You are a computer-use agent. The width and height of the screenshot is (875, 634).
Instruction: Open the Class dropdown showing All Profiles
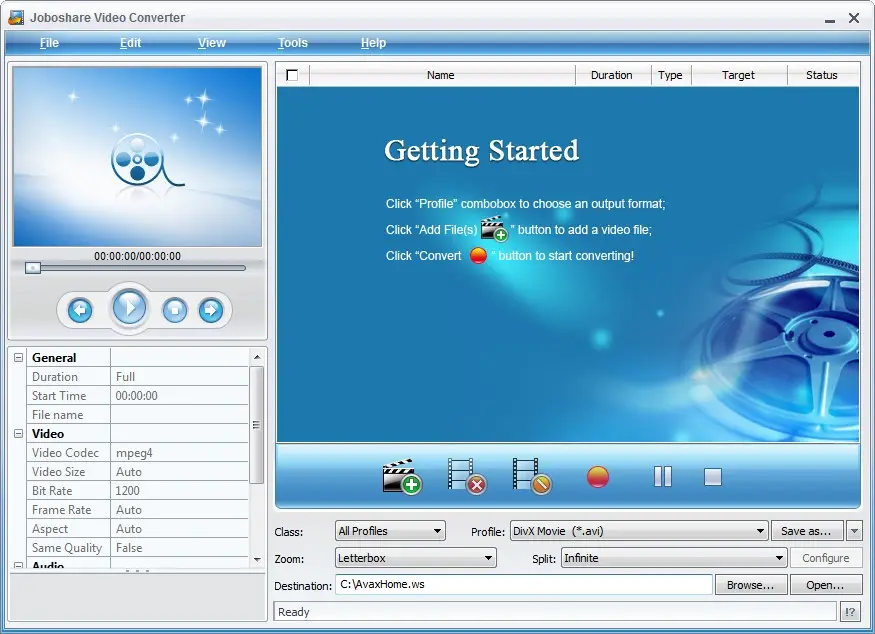pos(390,531)
